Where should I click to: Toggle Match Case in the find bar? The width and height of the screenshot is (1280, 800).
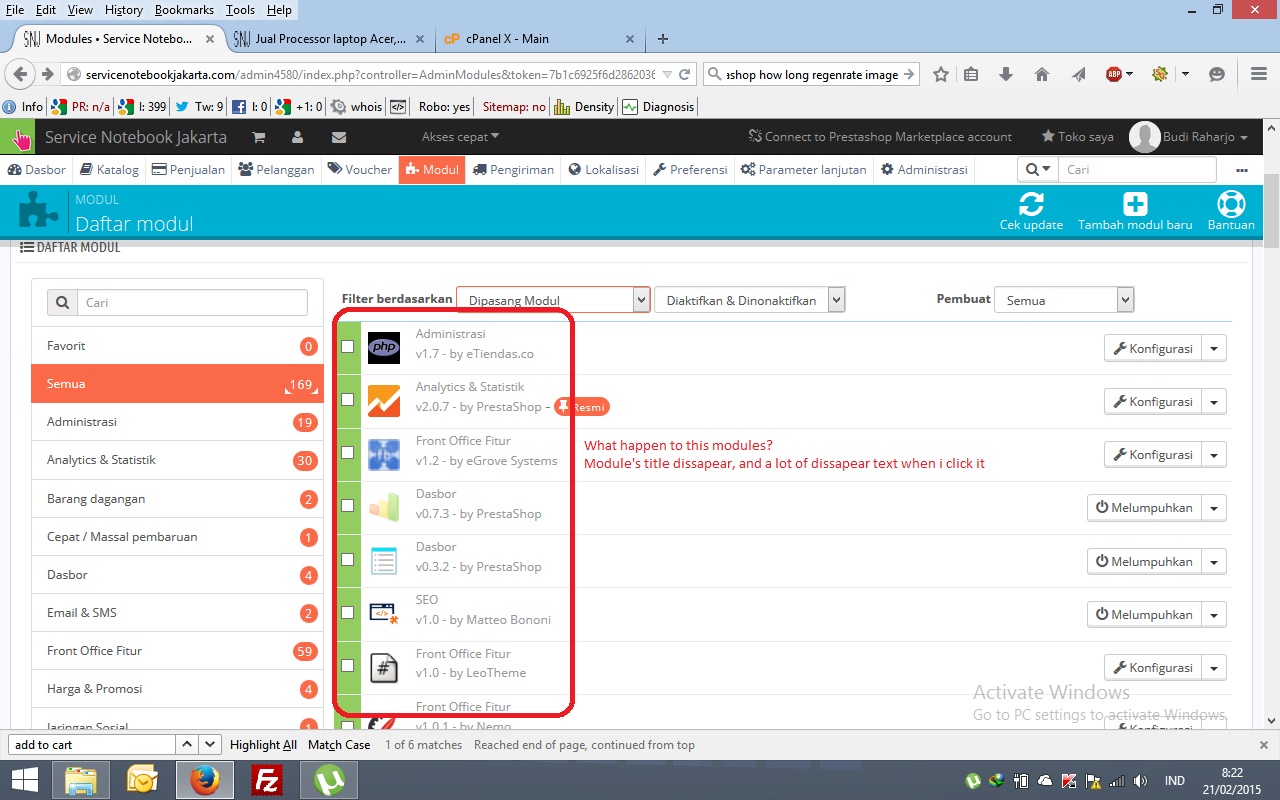coord(339,745)
